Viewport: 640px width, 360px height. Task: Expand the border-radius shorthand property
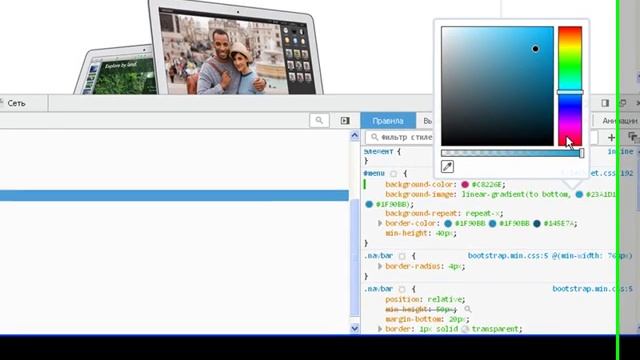point(380,266)
